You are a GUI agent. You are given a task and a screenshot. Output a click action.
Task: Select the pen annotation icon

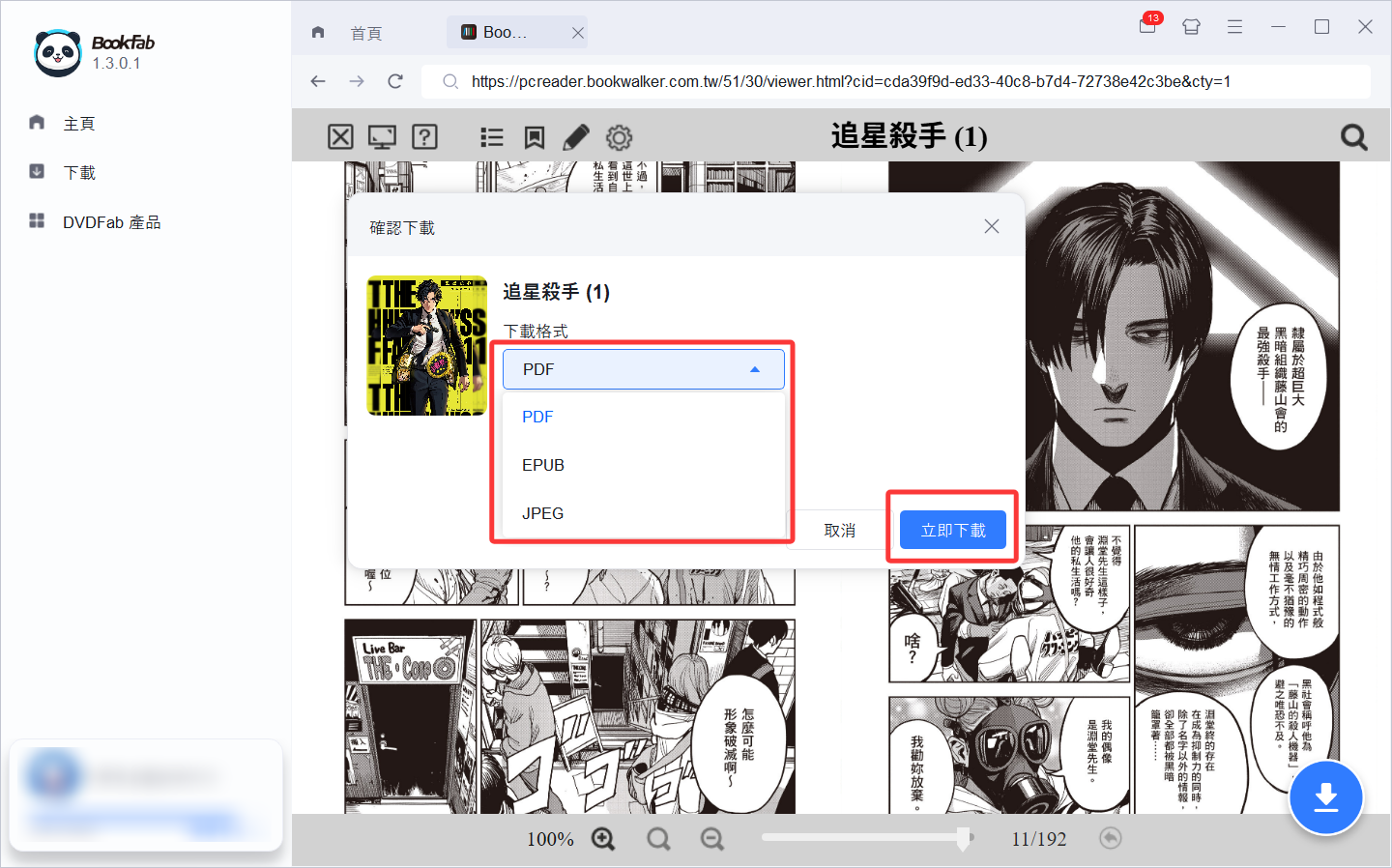pos(576,137)
